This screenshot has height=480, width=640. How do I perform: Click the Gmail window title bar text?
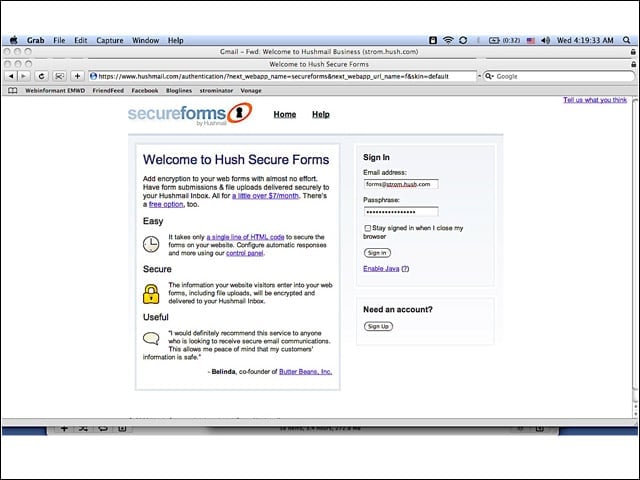pos(319,52)
